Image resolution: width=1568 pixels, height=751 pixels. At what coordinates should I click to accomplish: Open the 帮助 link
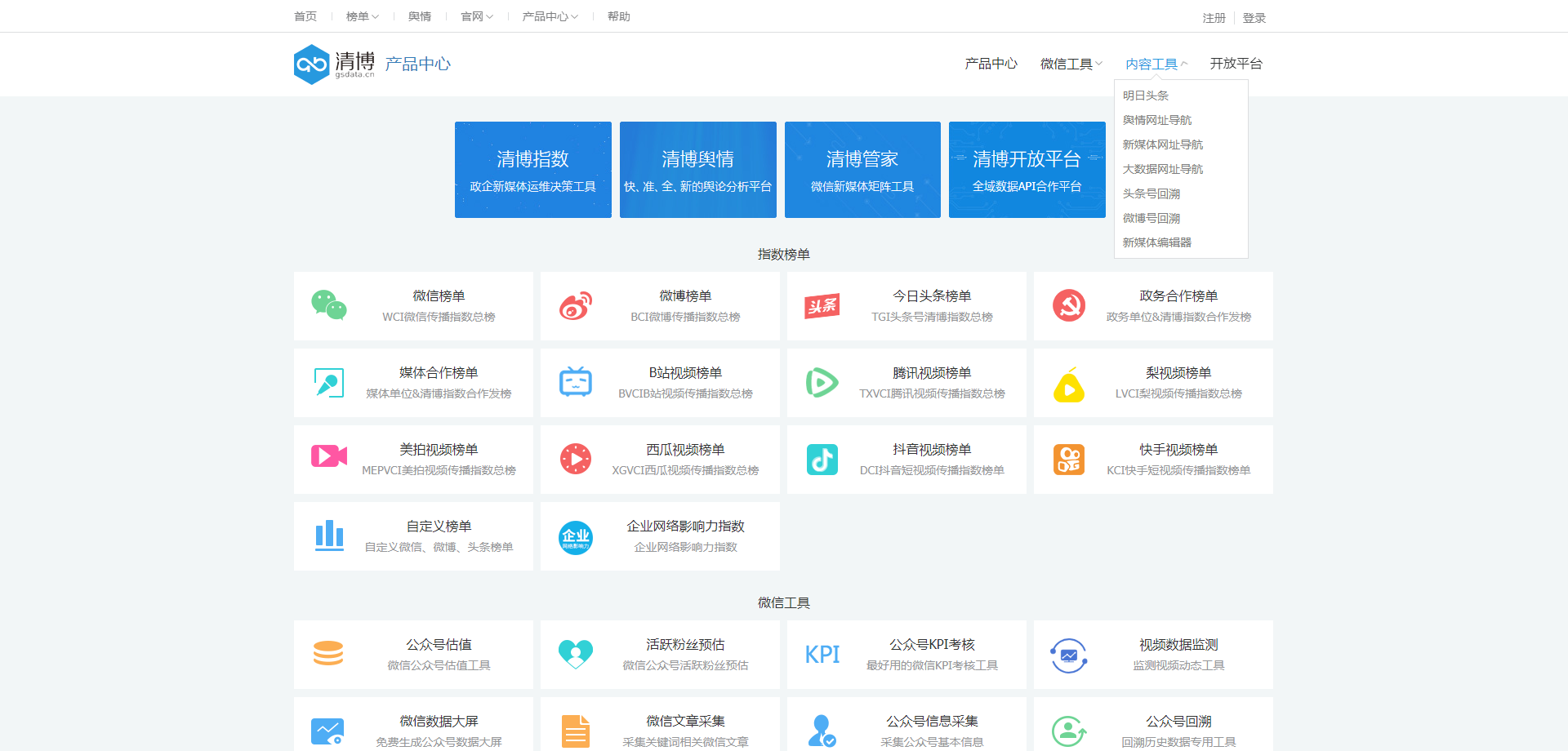point(619,16)
